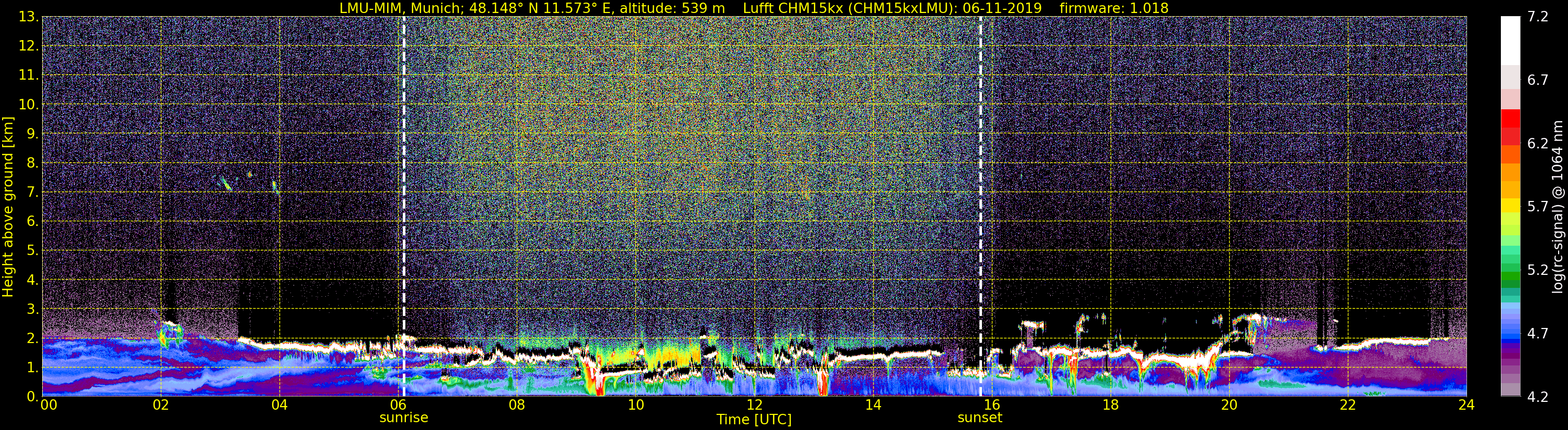Screen dimensions: 1568x430
Task: Click the y-axis tick label '0.'
Action: pos(32,397)
